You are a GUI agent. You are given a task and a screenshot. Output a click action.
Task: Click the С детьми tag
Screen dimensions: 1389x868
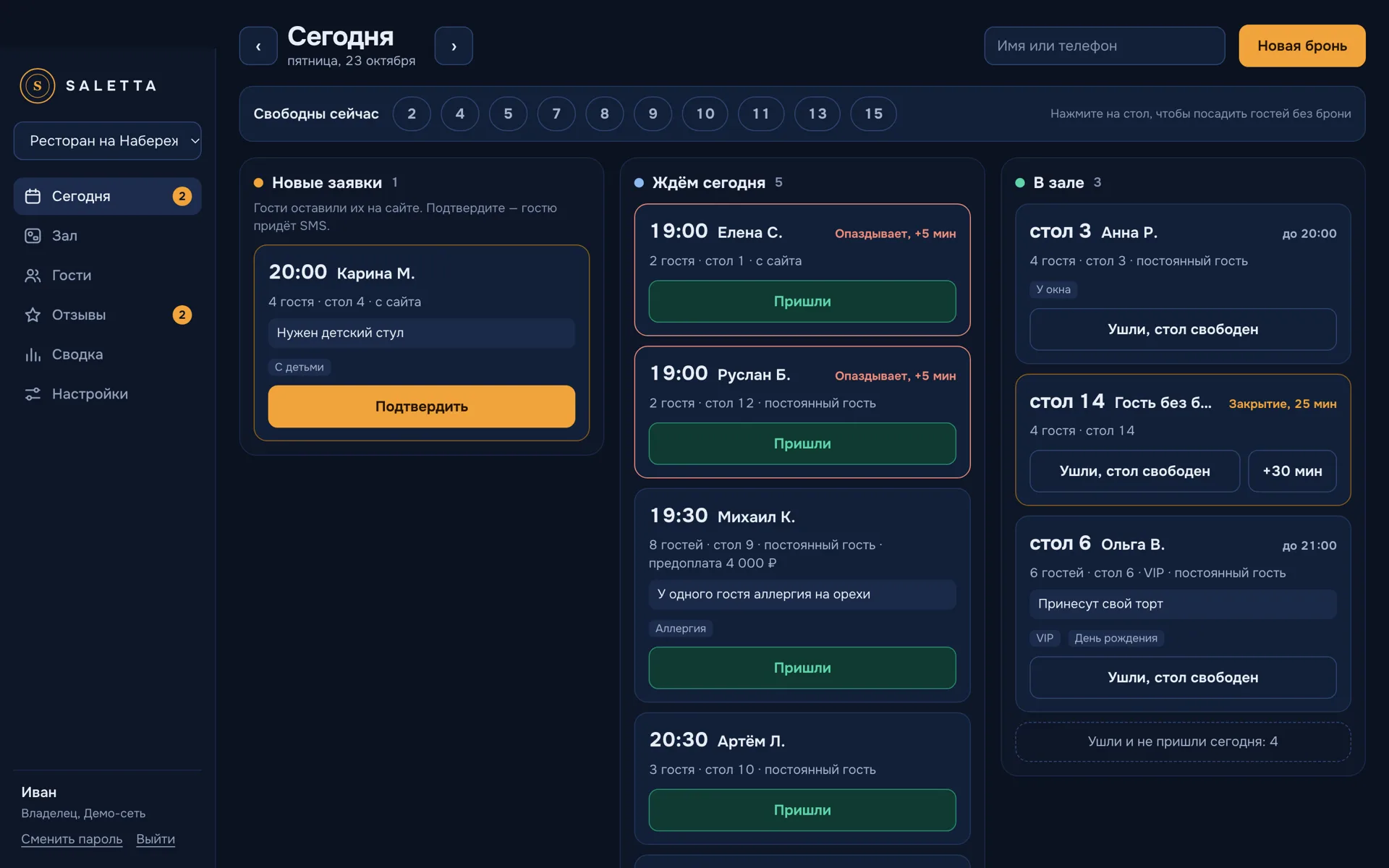pos(300,367)
